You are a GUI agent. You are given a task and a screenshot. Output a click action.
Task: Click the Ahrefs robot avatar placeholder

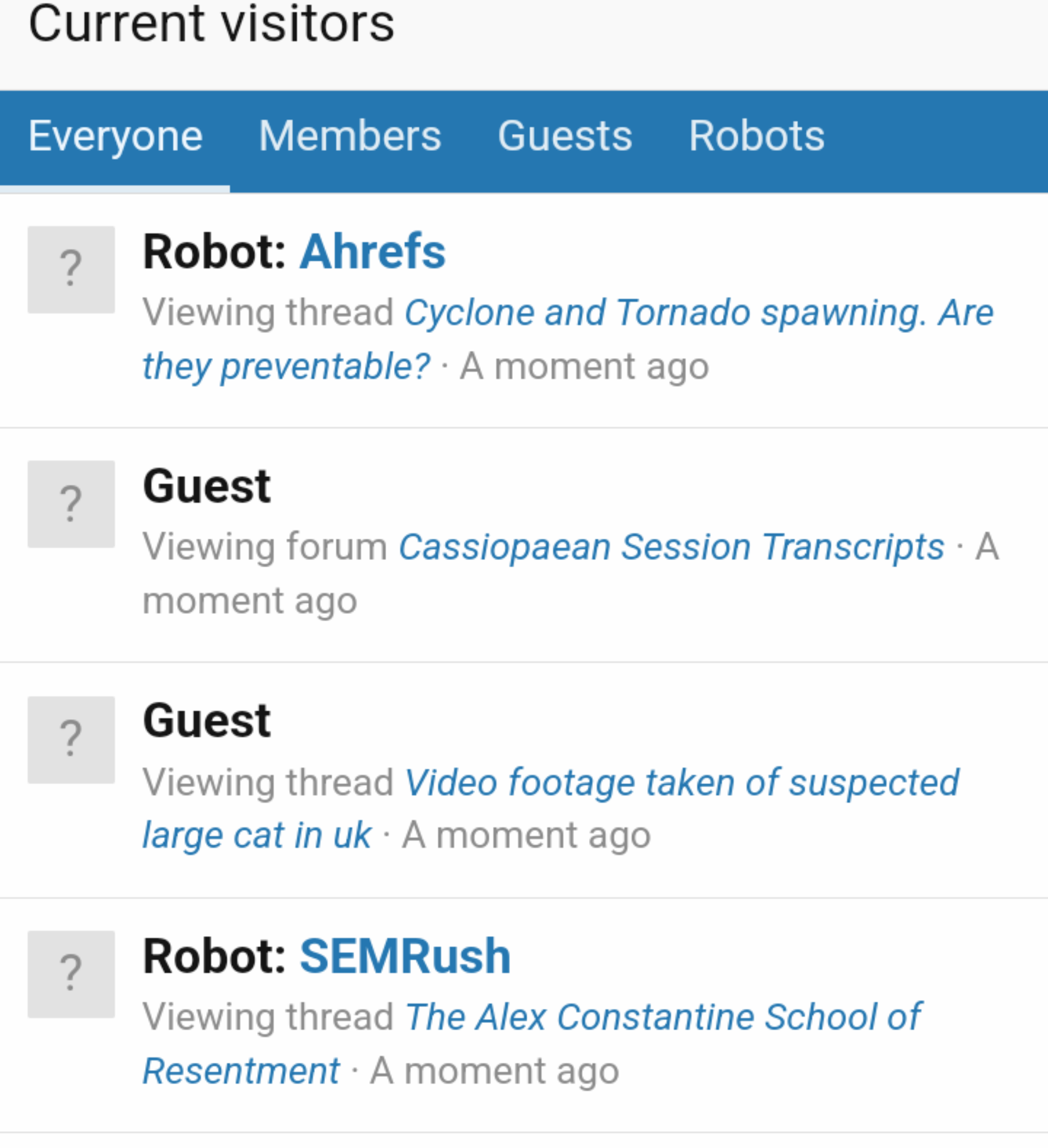pyautogui.click(x=71, y=270)
